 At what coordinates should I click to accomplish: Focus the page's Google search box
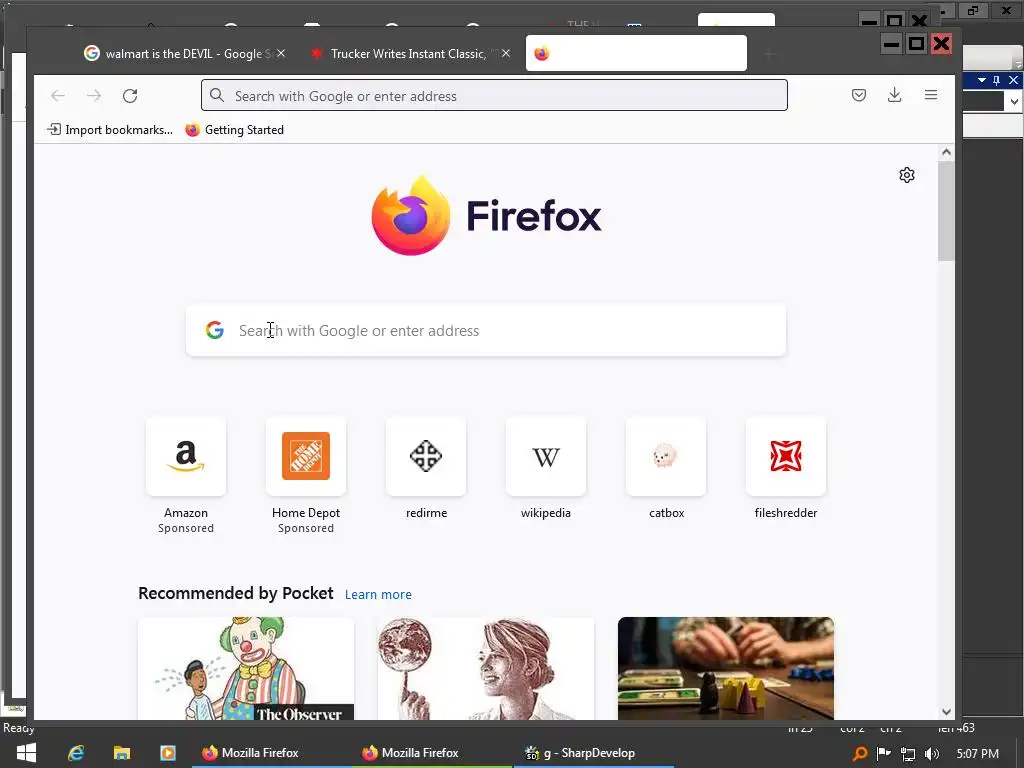[486, 330]
